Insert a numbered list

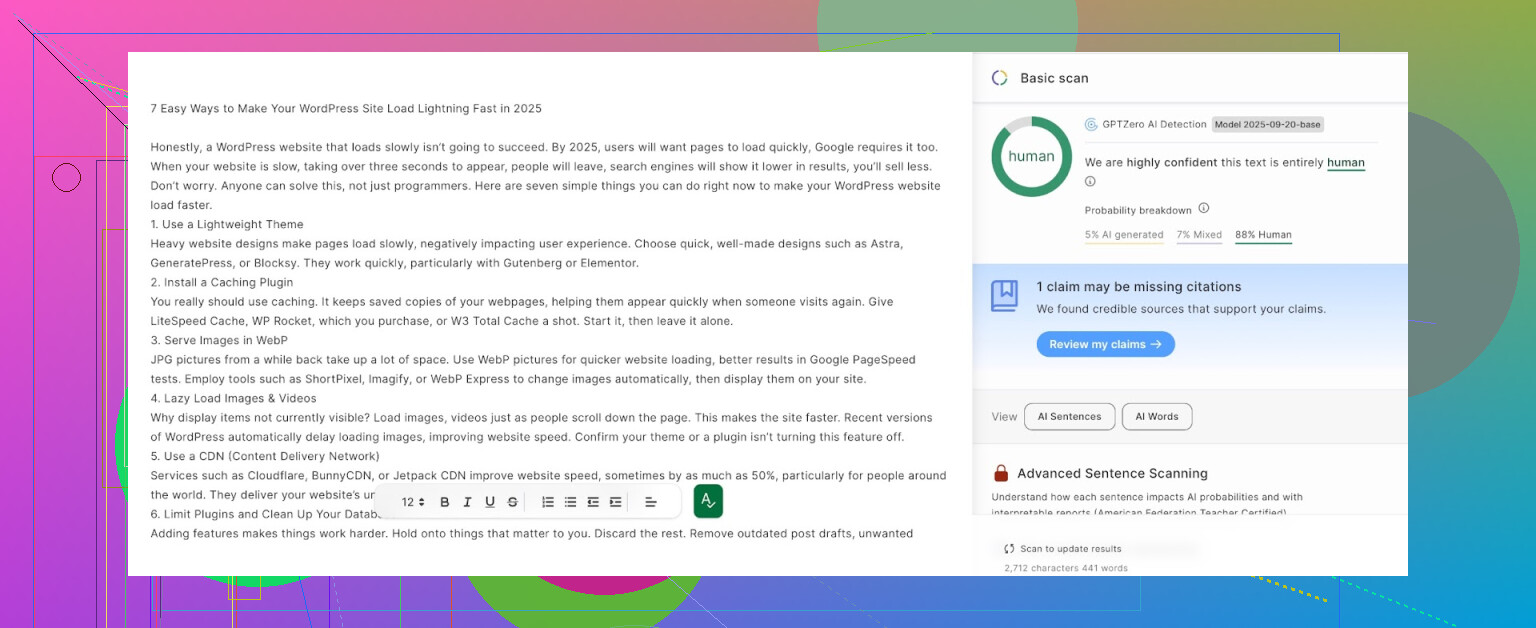pos(548,502)
